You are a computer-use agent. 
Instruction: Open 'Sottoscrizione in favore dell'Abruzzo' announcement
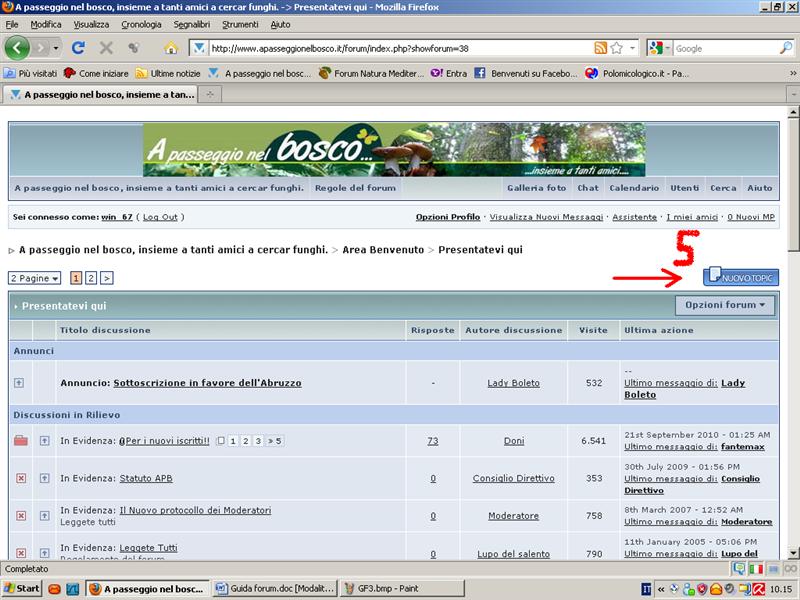click(207, 383)
